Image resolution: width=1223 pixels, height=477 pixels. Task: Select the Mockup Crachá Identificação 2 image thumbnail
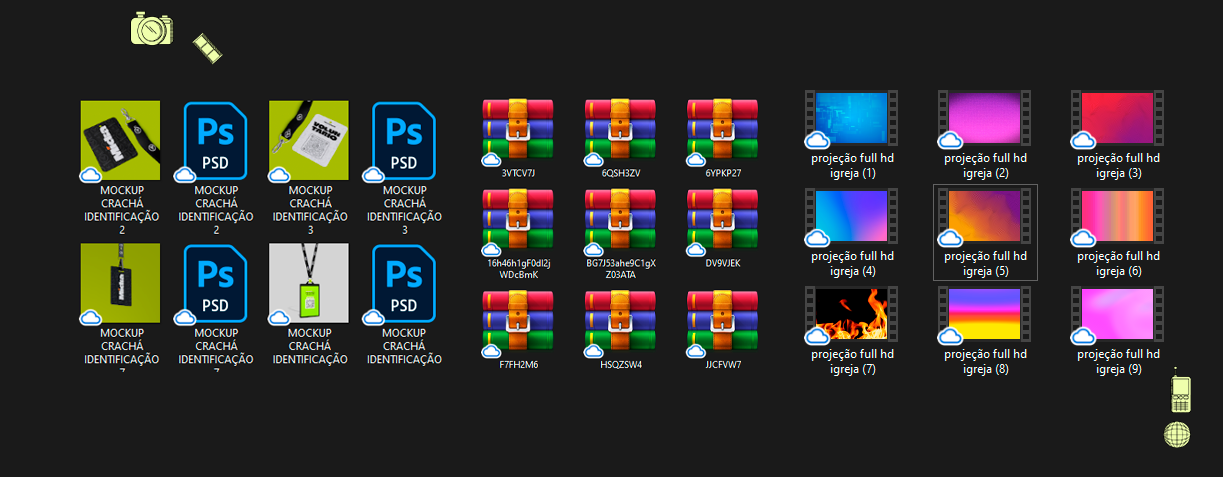point(120,141)
